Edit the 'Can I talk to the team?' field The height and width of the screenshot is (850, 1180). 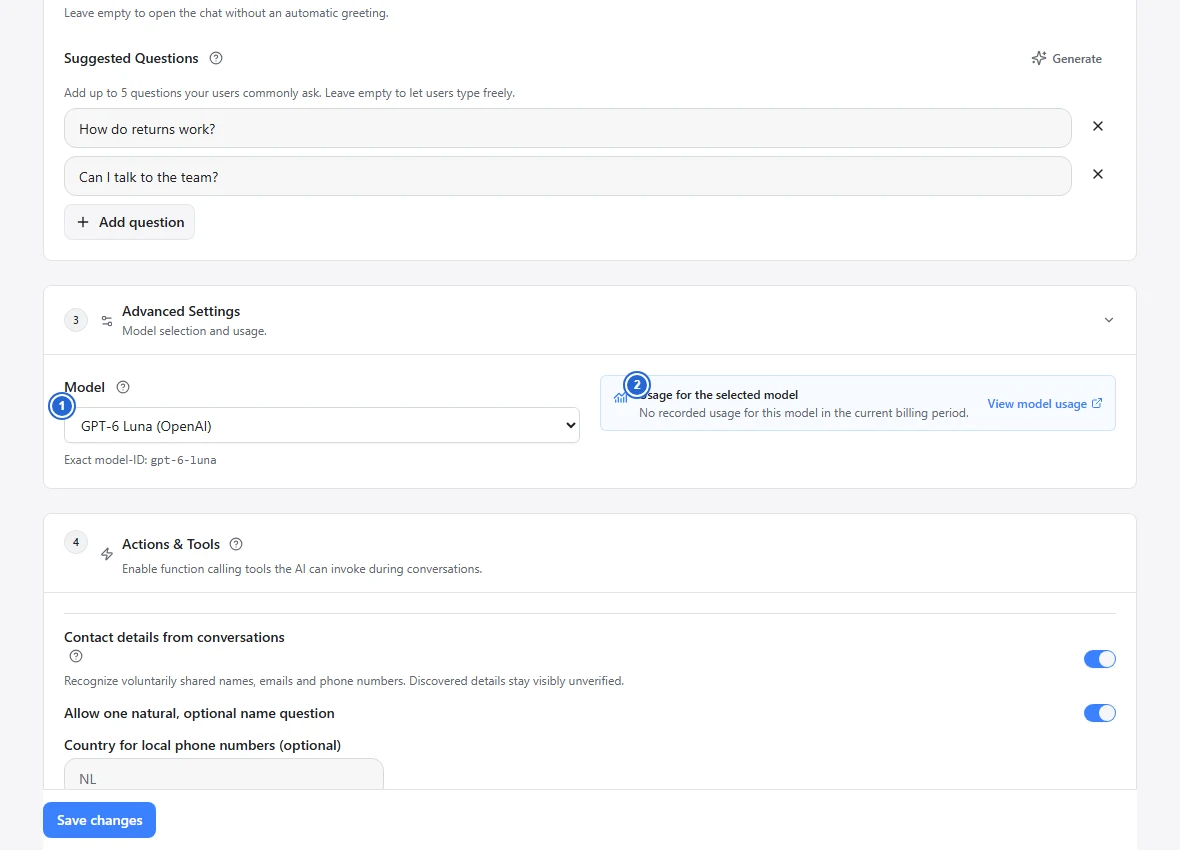point(567,177)
